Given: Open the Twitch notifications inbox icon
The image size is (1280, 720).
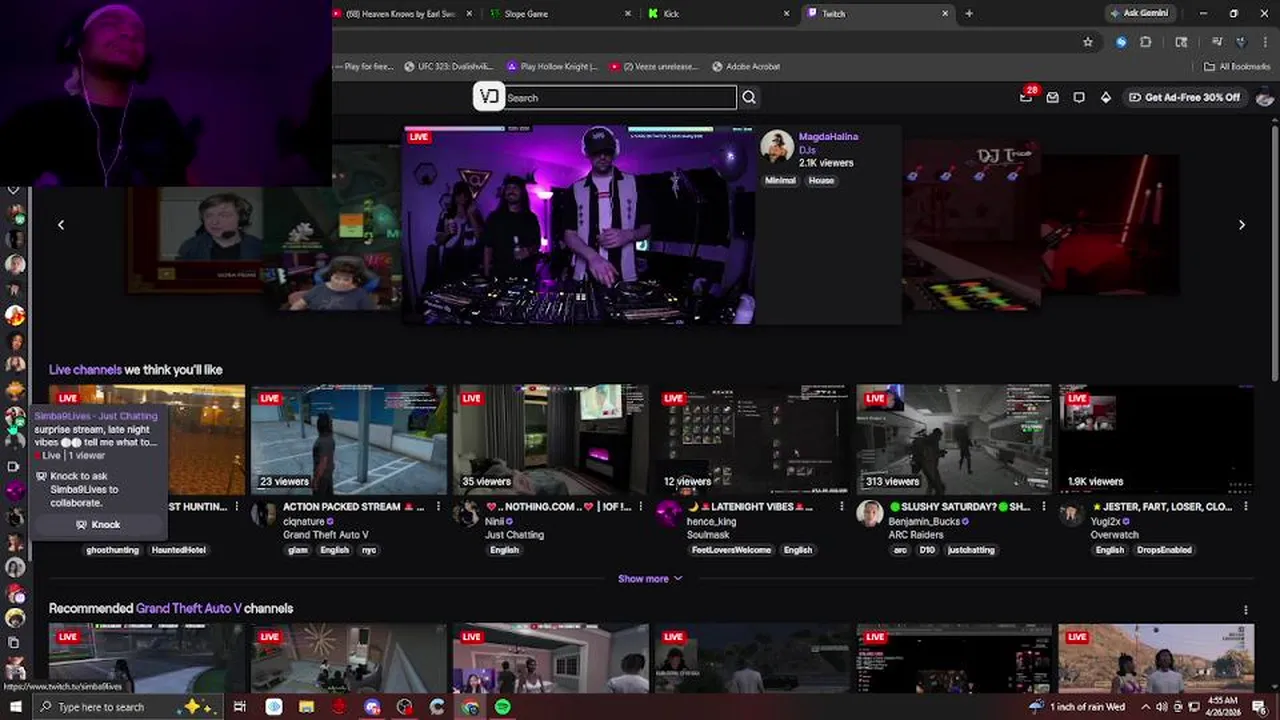Looking at the screenshot, I should tap(1026, 97).
